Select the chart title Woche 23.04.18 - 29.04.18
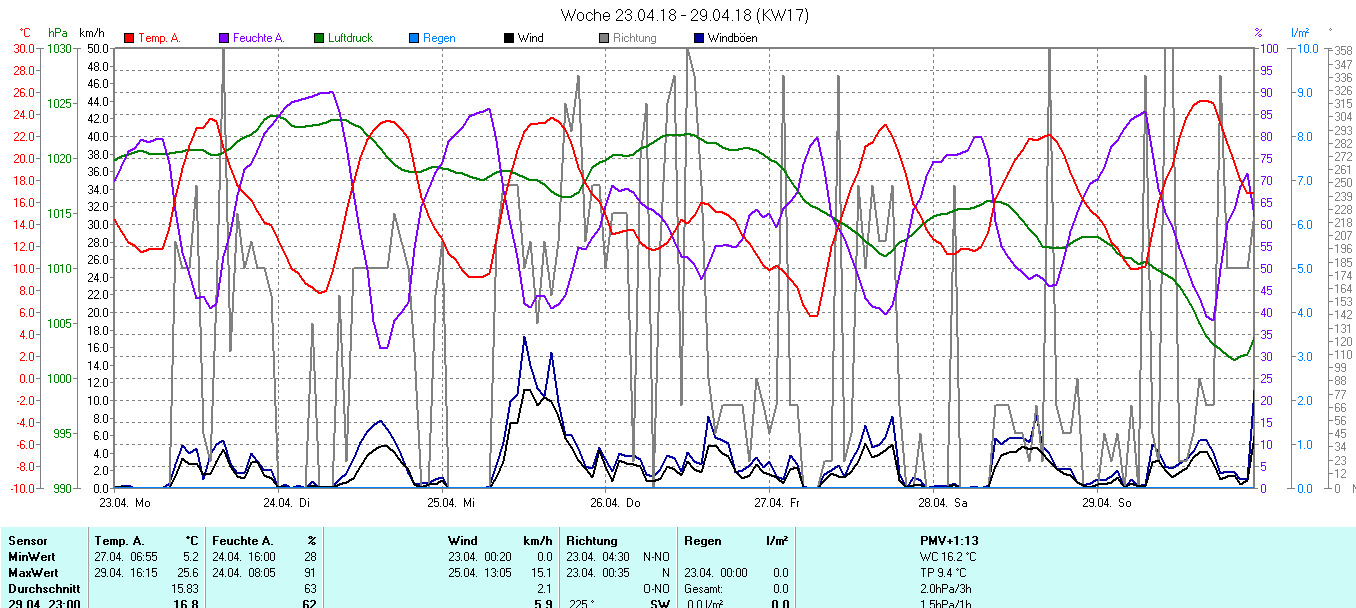Screen dimensions: 1356x608 [x=684, y=15]
